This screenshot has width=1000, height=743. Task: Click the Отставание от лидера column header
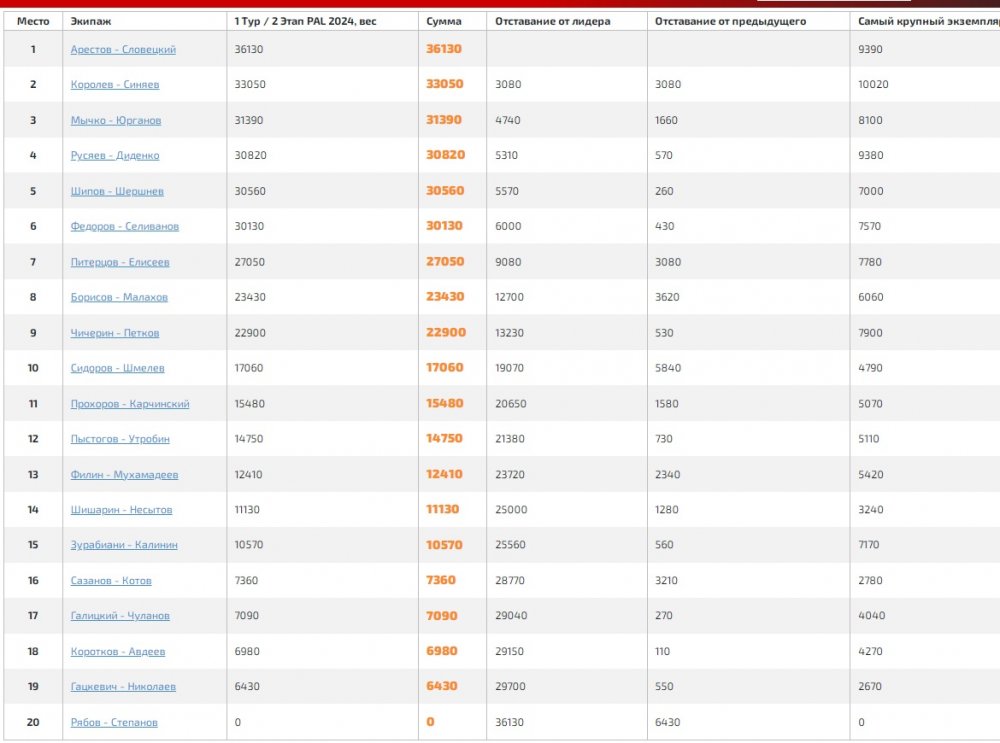tap(553, 21)
